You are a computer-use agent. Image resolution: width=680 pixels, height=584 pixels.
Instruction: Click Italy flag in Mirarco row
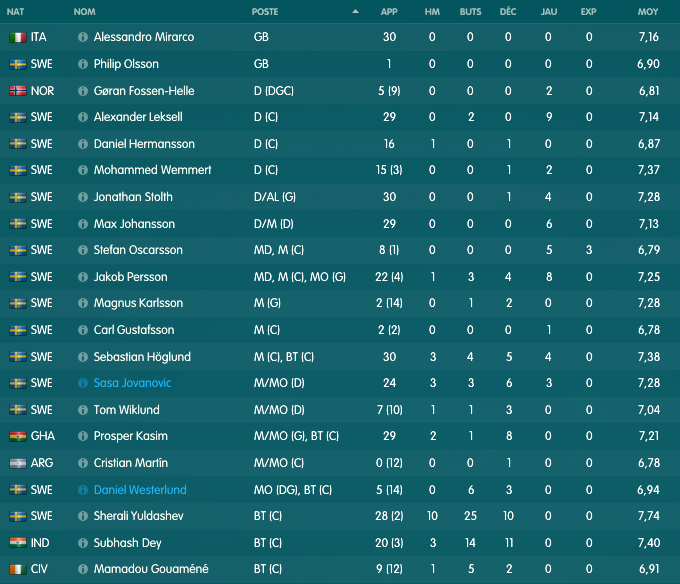[x=18, y=37]
